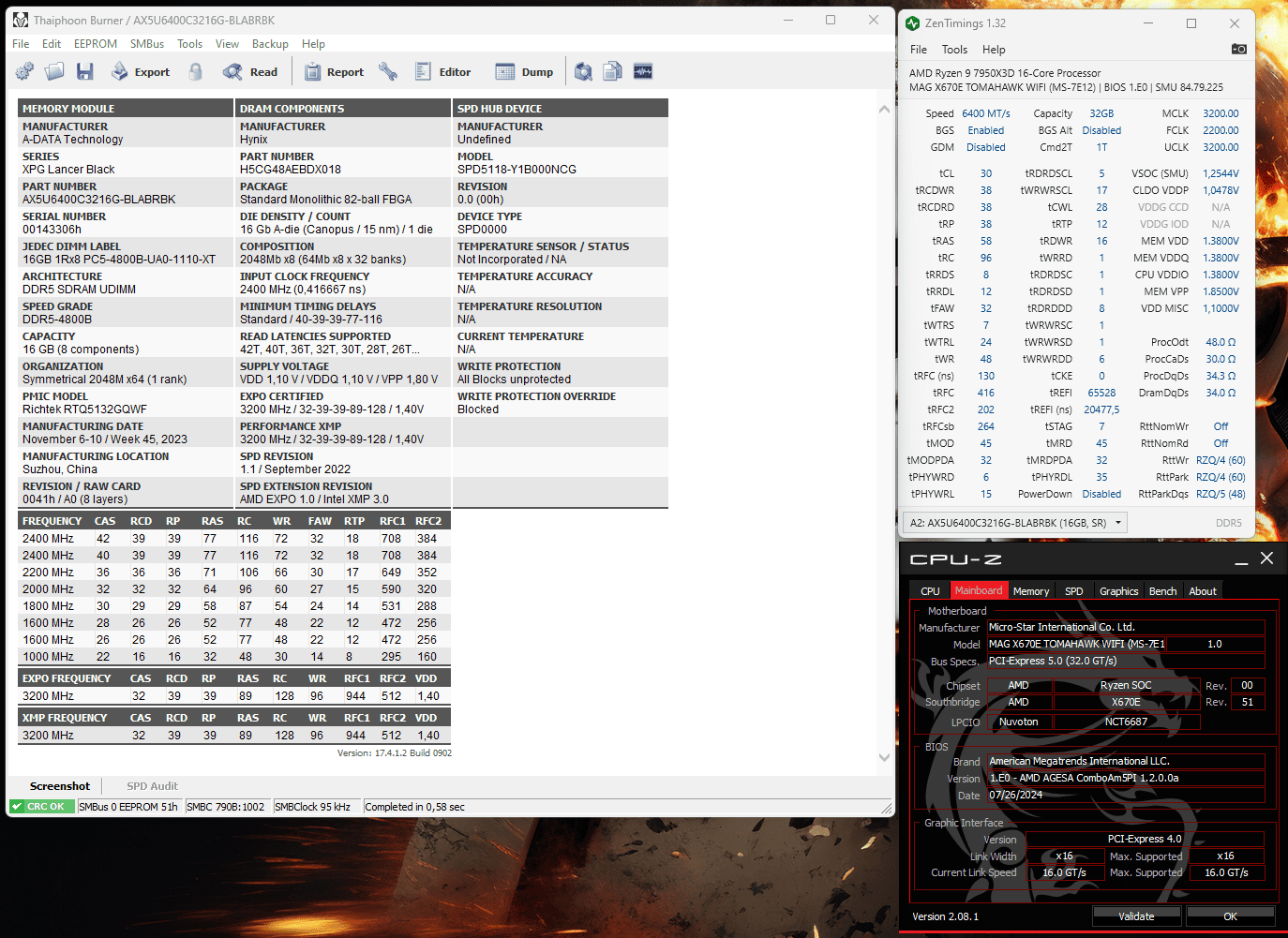This screenshot has height=938, width=1288.
Task: Click the PowerDown Disabled value in ZenTimings
Action: (x=1101, y=494)
